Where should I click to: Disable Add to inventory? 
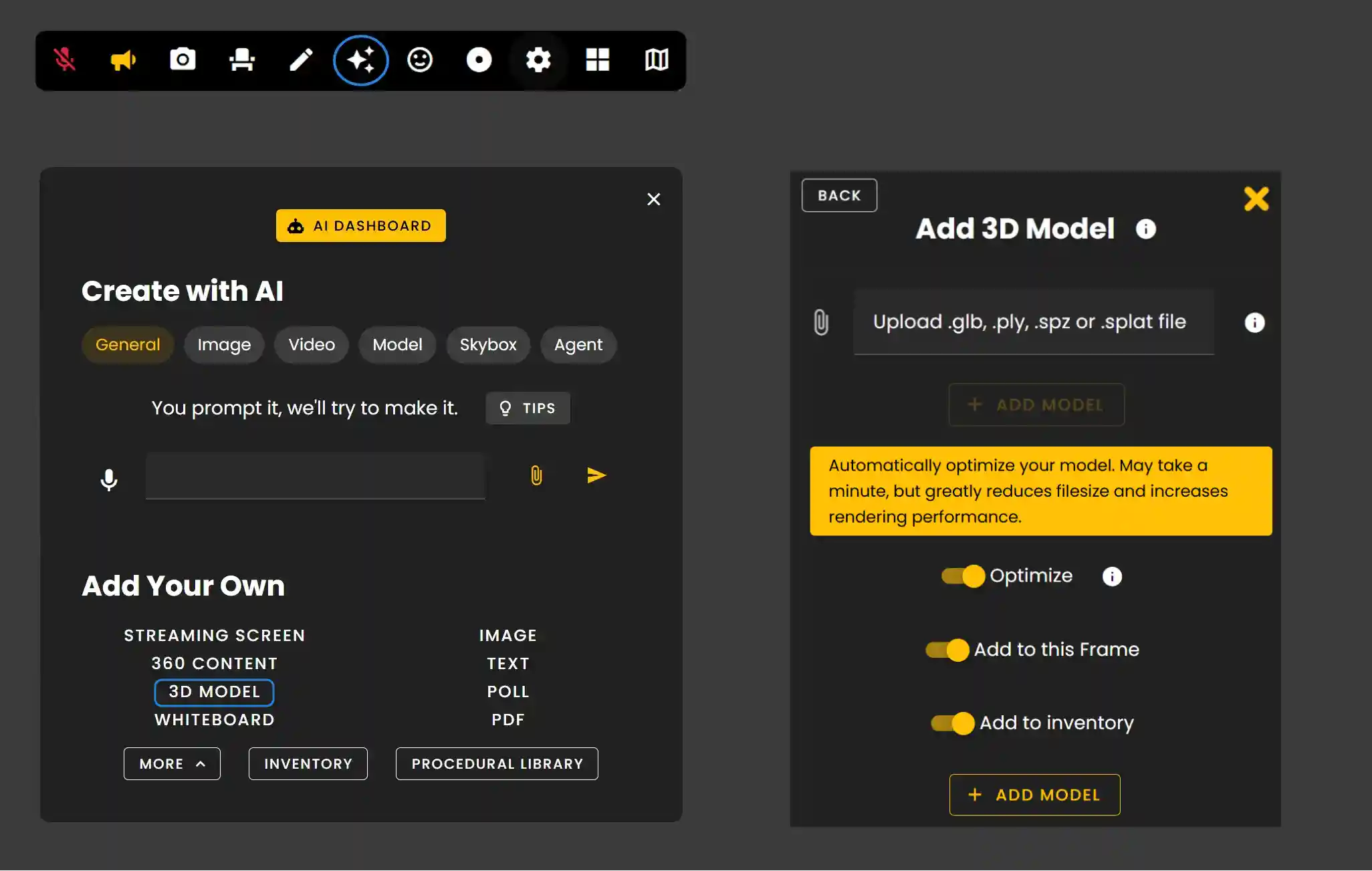pos(951,723)
